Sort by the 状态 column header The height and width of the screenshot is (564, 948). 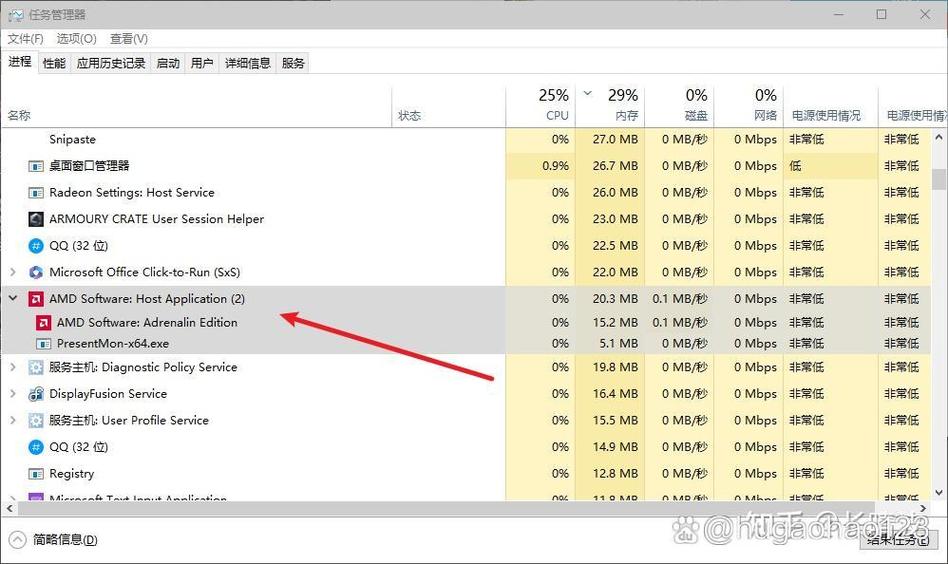click(449, 107)
